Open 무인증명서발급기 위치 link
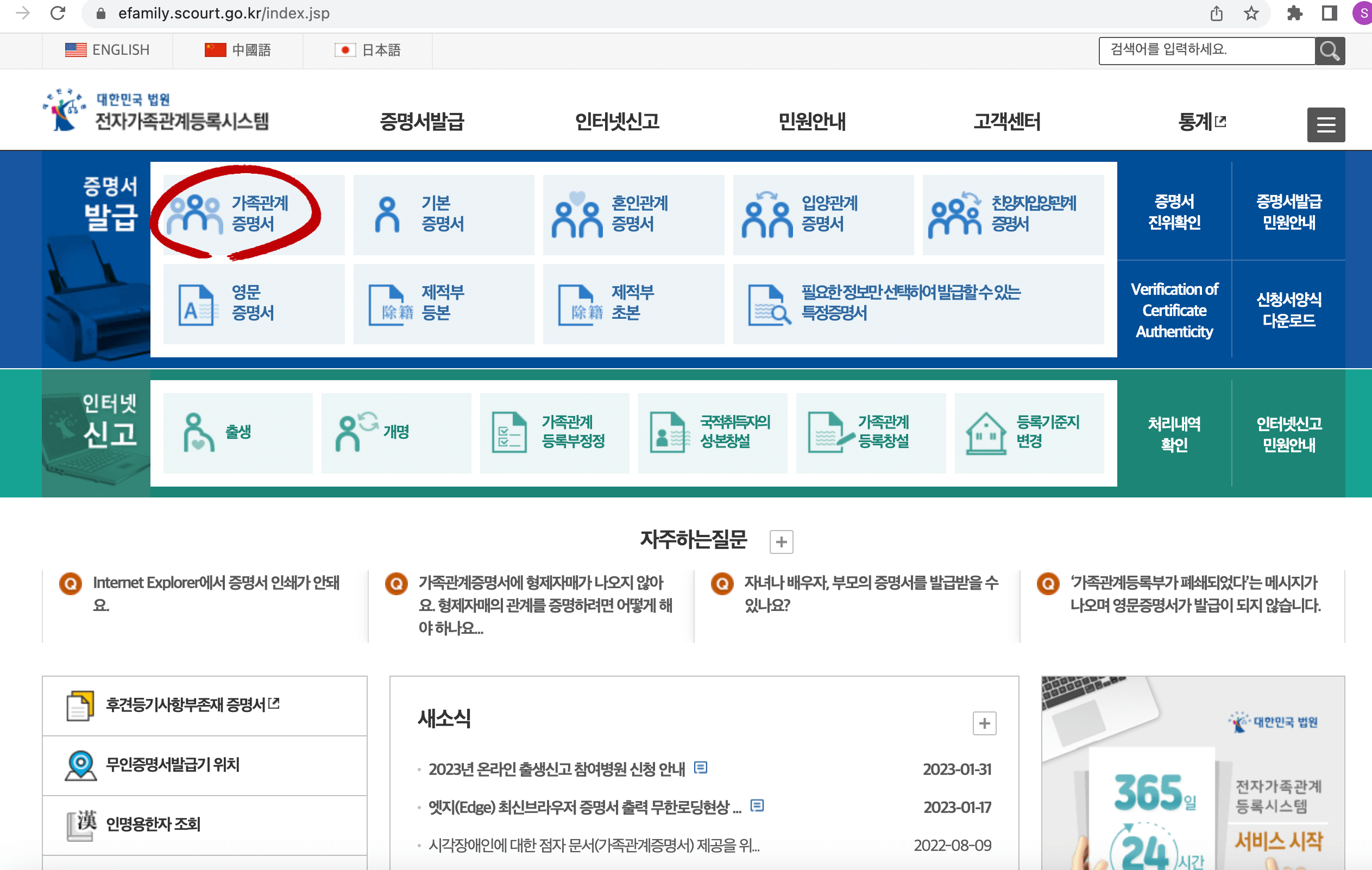Viewport: 1372px width, 870px height. click(173, 765)
